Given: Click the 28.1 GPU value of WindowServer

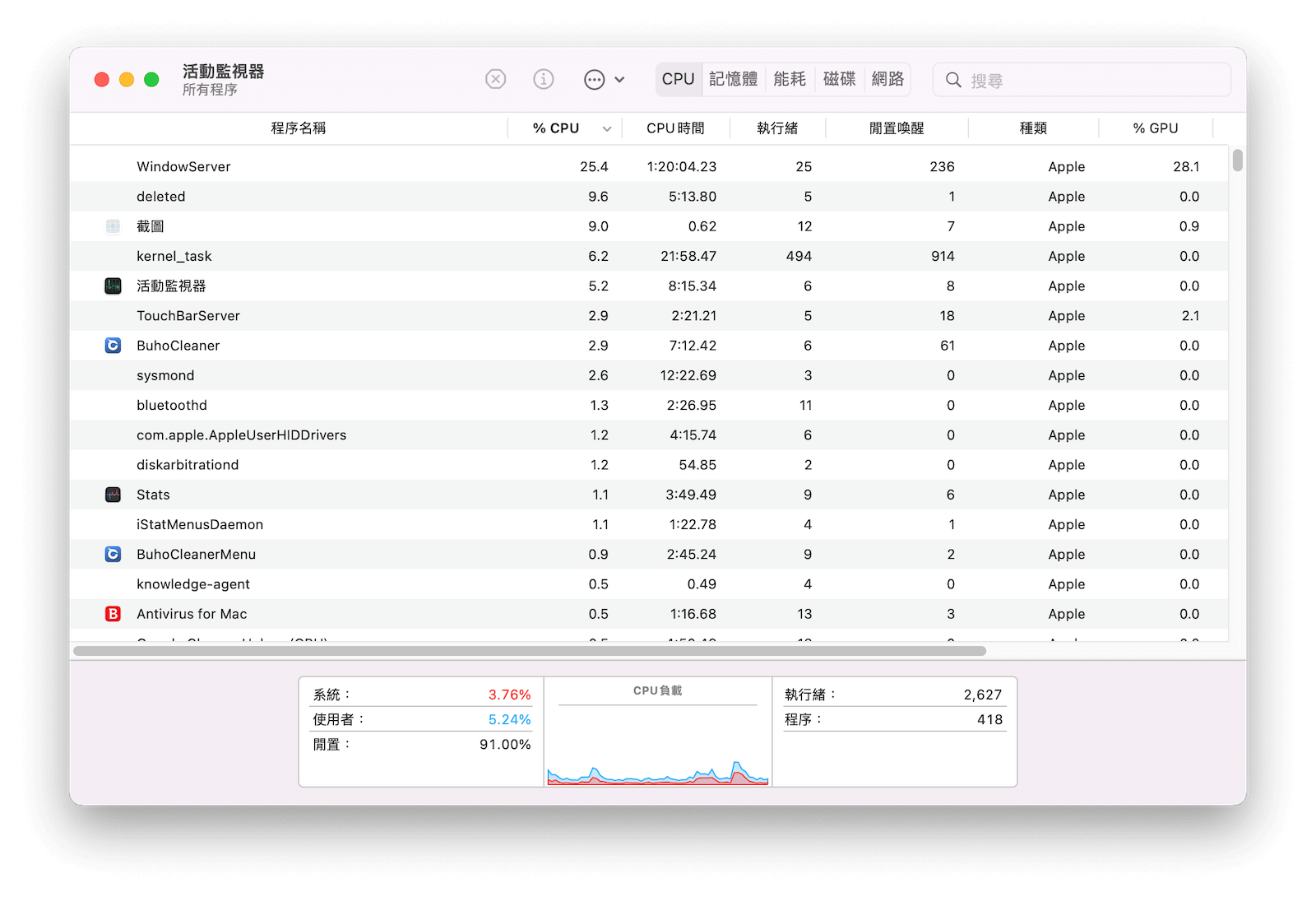Looking at the screenshot, I should [1186, 166].
